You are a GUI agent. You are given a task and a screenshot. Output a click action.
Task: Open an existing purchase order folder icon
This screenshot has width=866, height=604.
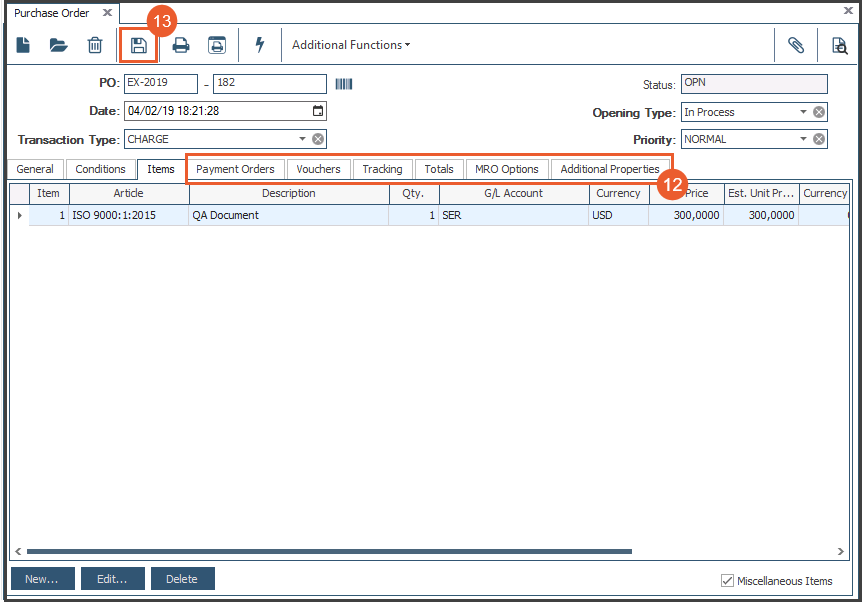click(58, 45)
